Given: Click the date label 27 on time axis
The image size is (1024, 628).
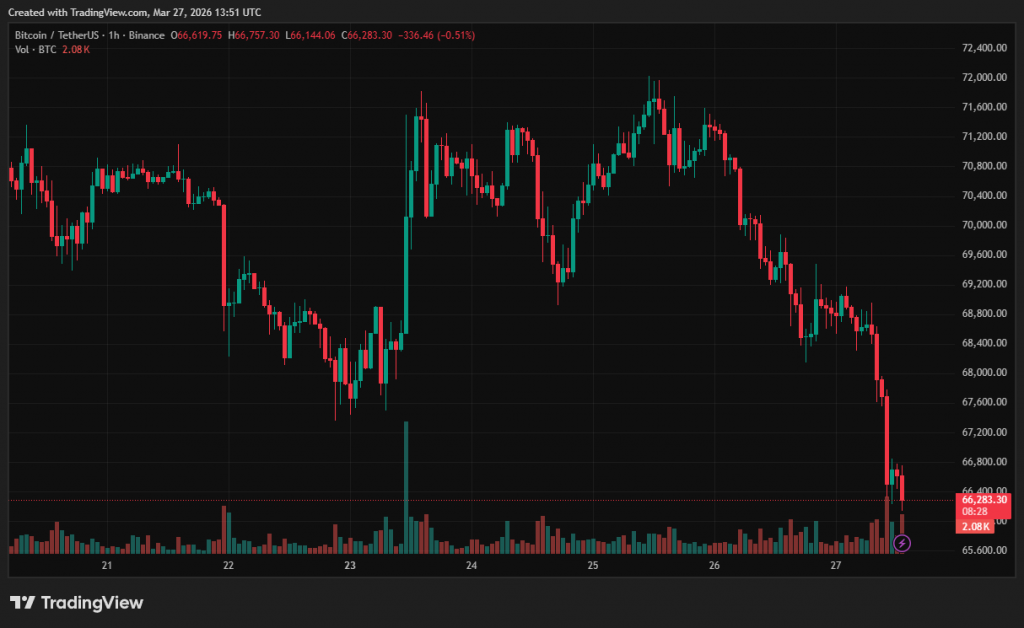Looking at the screenshot, I should point(836,566).
